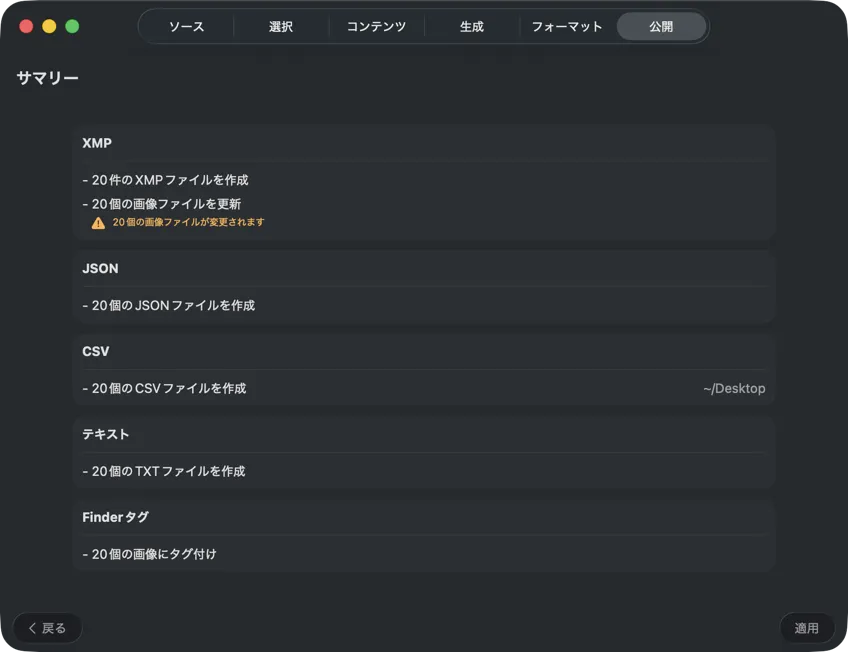848x652 pixels.
Task: Click the CSV section header
Action: point(95,351)
